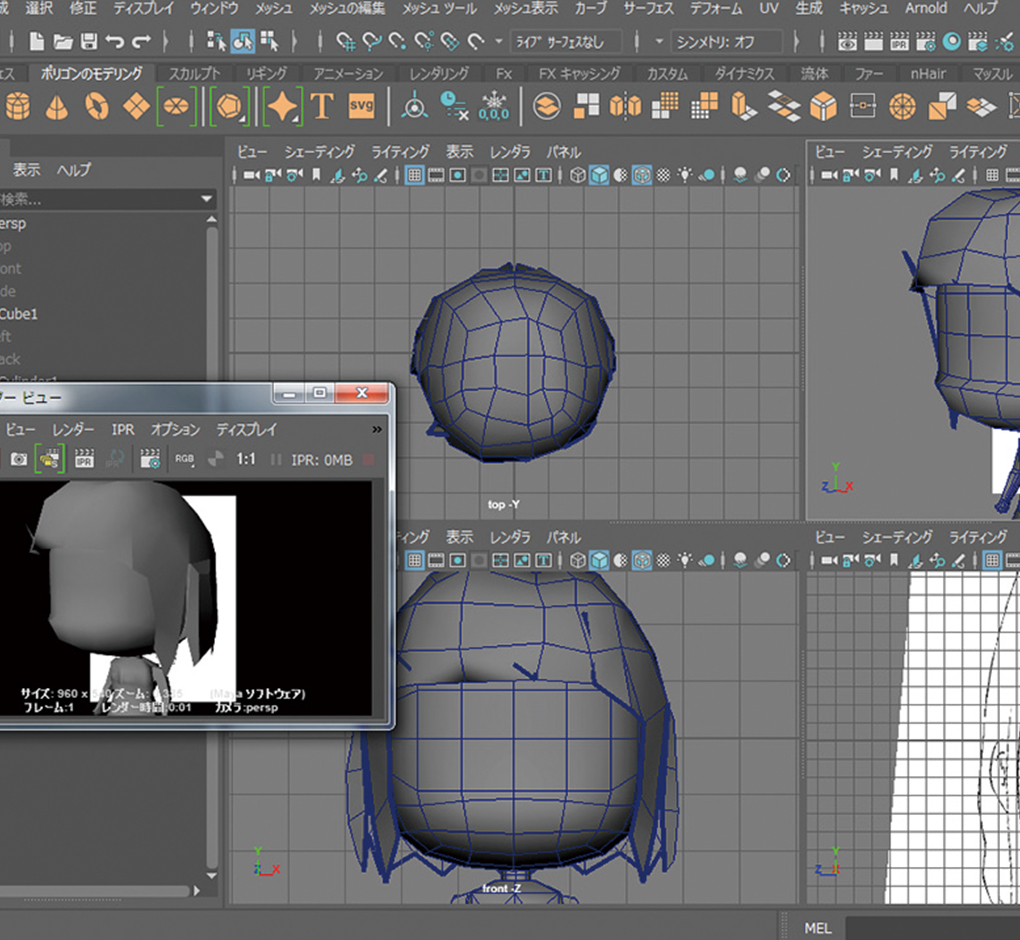Click the 1:1 real size button
The image size is (1020, 940).
coord(246,459)
